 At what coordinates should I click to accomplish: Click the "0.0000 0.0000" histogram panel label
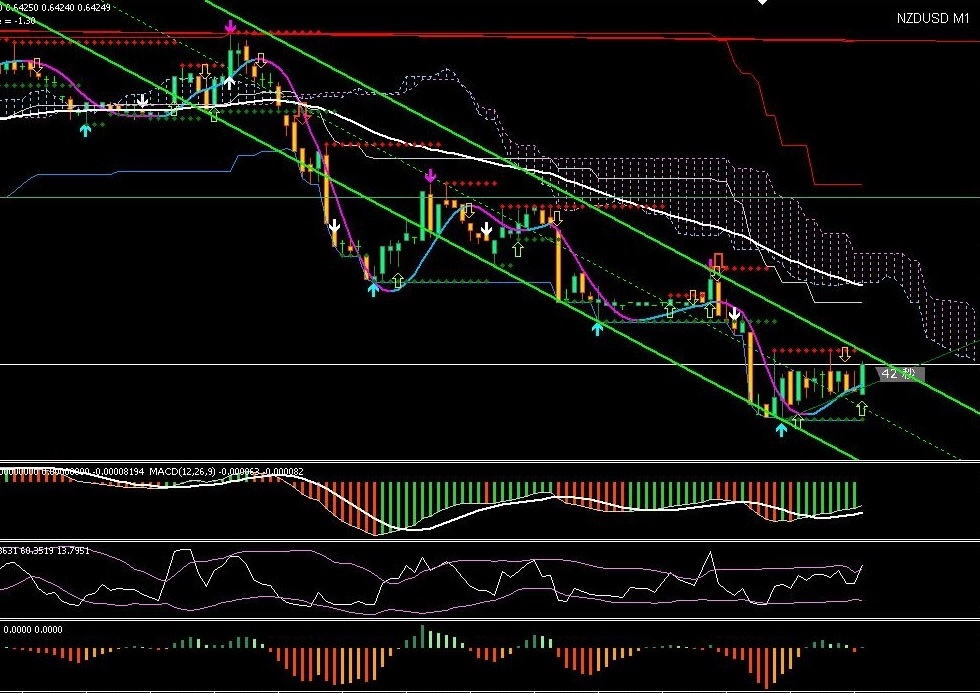33,629
